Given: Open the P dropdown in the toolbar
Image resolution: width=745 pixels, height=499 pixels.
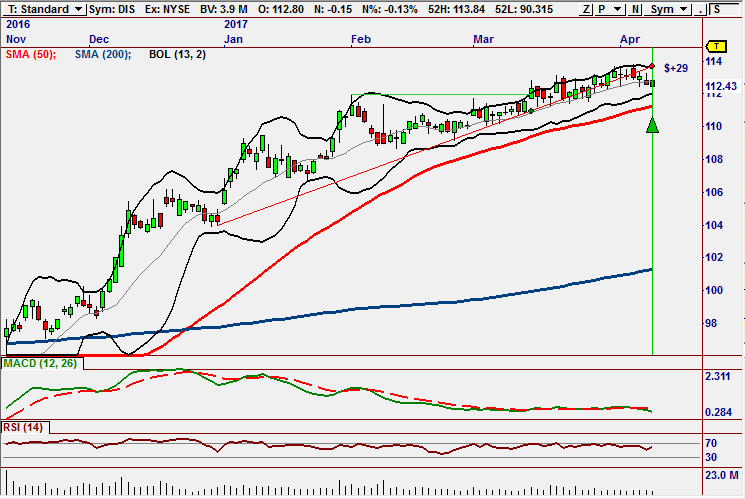Looking at the screenshot, I should [610, 9].
